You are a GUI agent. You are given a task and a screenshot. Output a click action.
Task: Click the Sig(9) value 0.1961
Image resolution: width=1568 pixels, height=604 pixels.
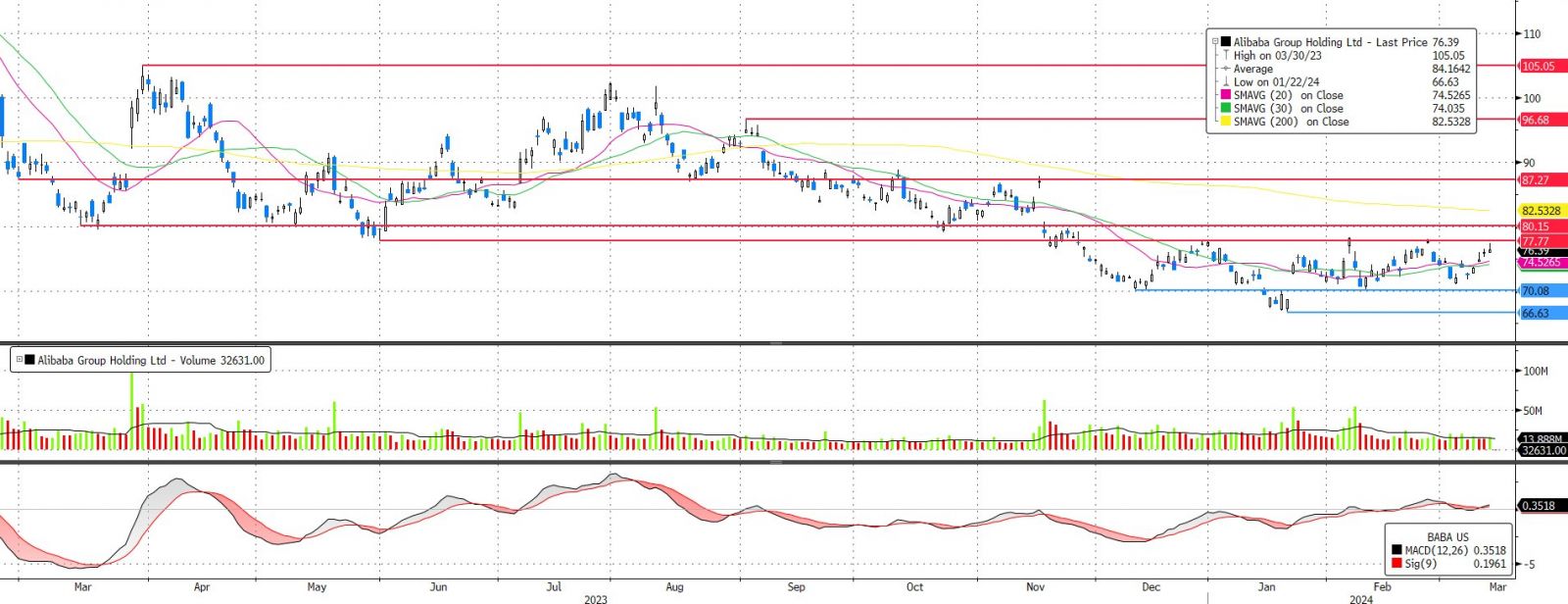pos(1490,564)
